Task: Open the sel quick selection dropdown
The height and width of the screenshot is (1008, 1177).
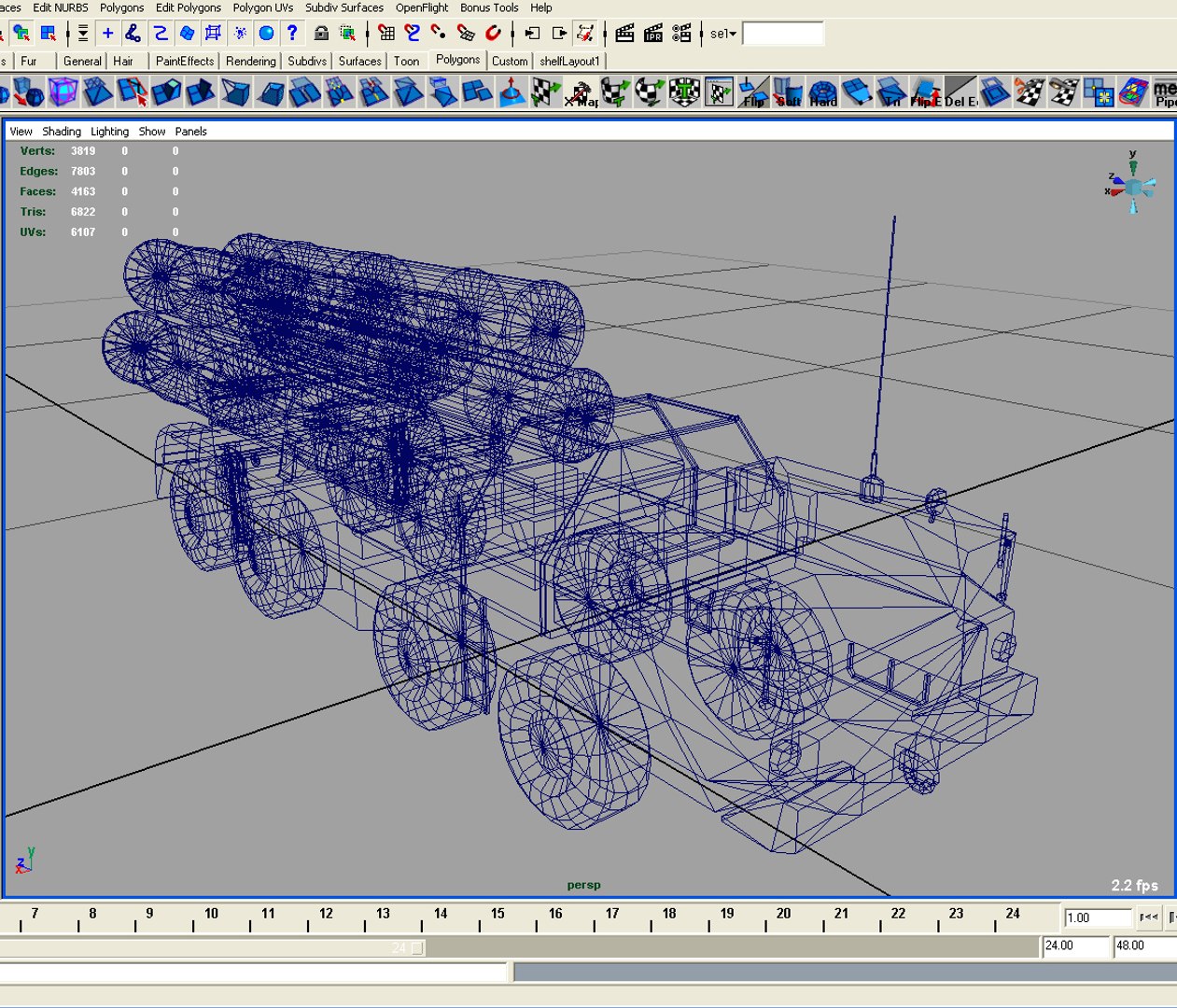Action: pos(723,34)
